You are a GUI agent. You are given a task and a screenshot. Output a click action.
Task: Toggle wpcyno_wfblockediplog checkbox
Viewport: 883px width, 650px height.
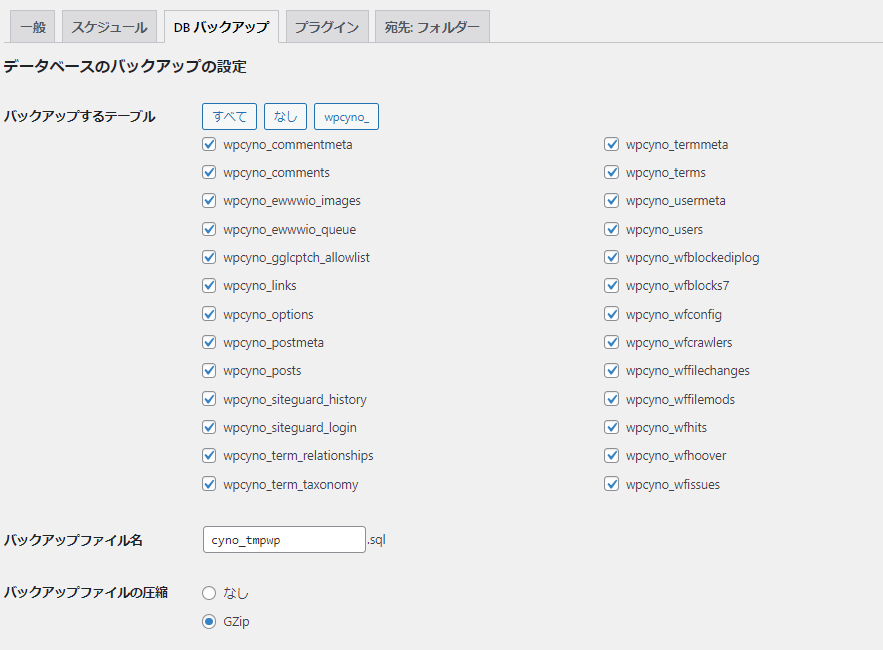tap(612, 257)
